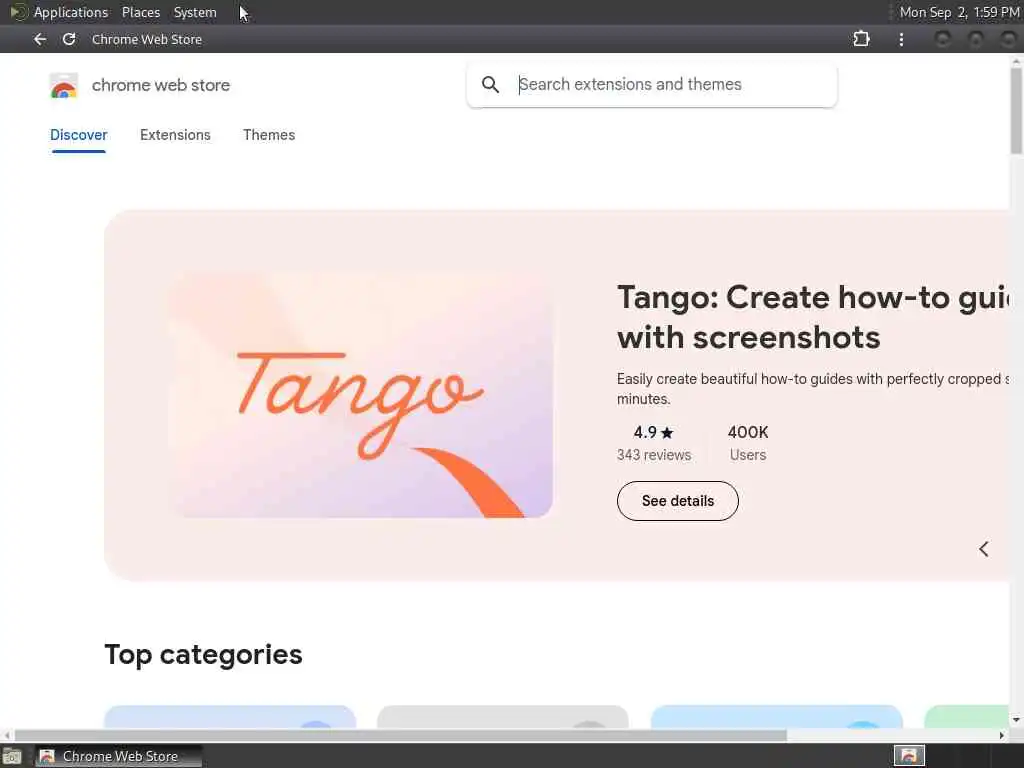Click the workspace switcher icon on the bottom panel
Viewport: 1024px width, 768px height.
909,756
